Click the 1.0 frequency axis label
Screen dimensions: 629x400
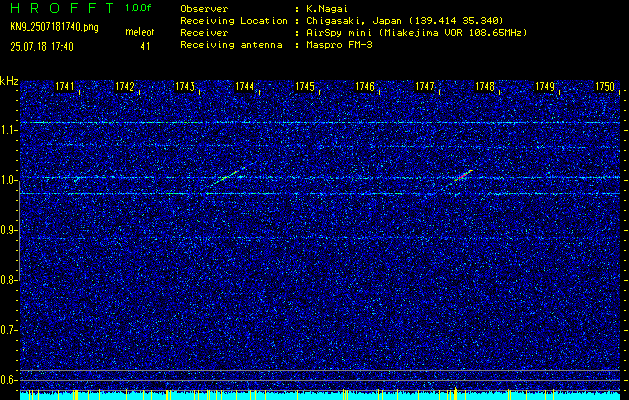coord(7,181)
